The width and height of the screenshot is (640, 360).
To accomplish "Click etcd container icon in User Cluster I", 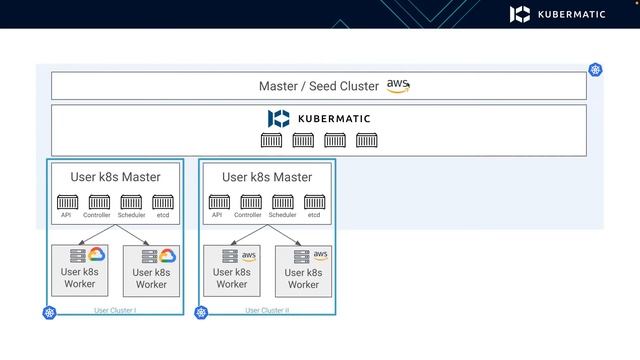I will (163, 202).
